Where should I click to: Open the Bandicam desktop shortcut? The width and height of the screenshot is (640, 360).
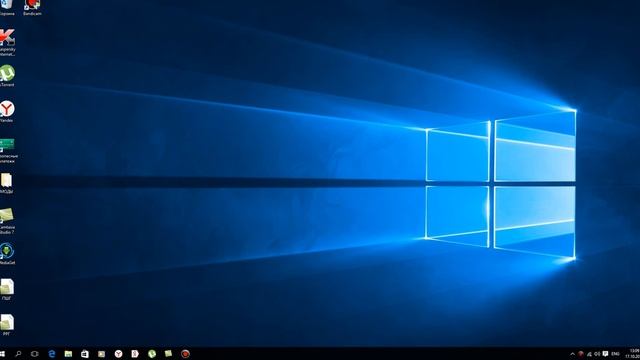32,7
